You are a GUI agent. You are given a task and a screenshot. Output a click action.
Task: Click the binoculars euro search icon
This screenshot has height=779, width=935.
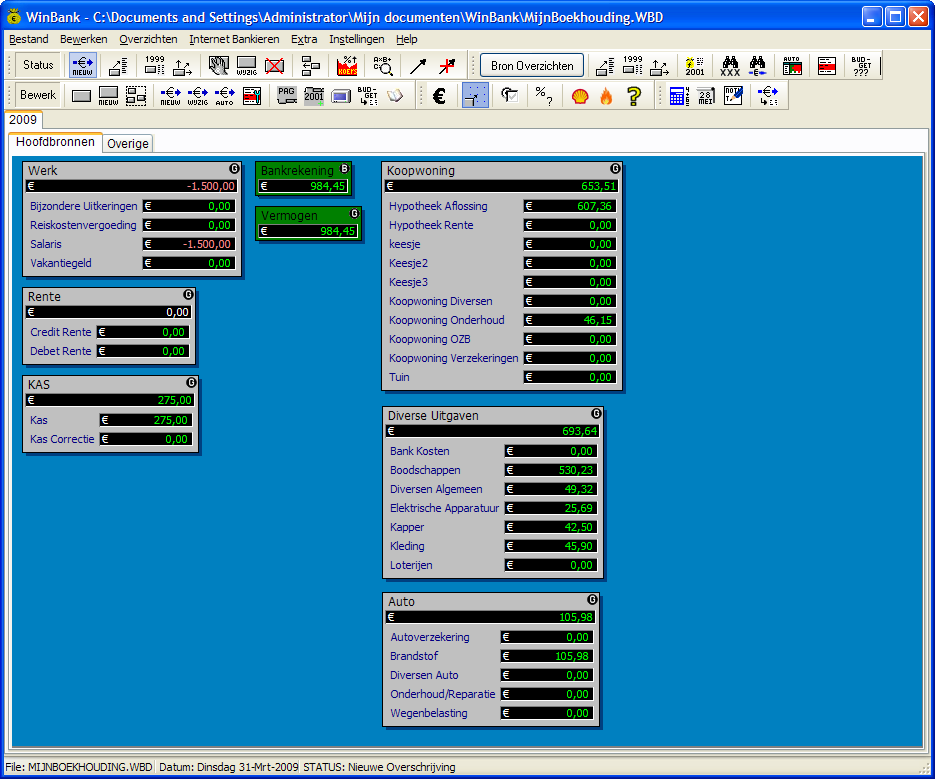tap(757, 65)
